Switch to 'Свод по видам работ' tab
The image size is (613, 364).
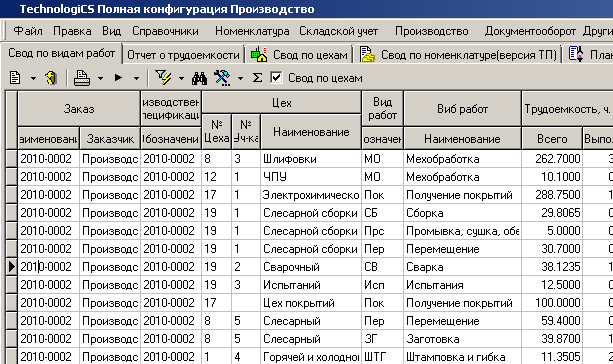(62, 53)
